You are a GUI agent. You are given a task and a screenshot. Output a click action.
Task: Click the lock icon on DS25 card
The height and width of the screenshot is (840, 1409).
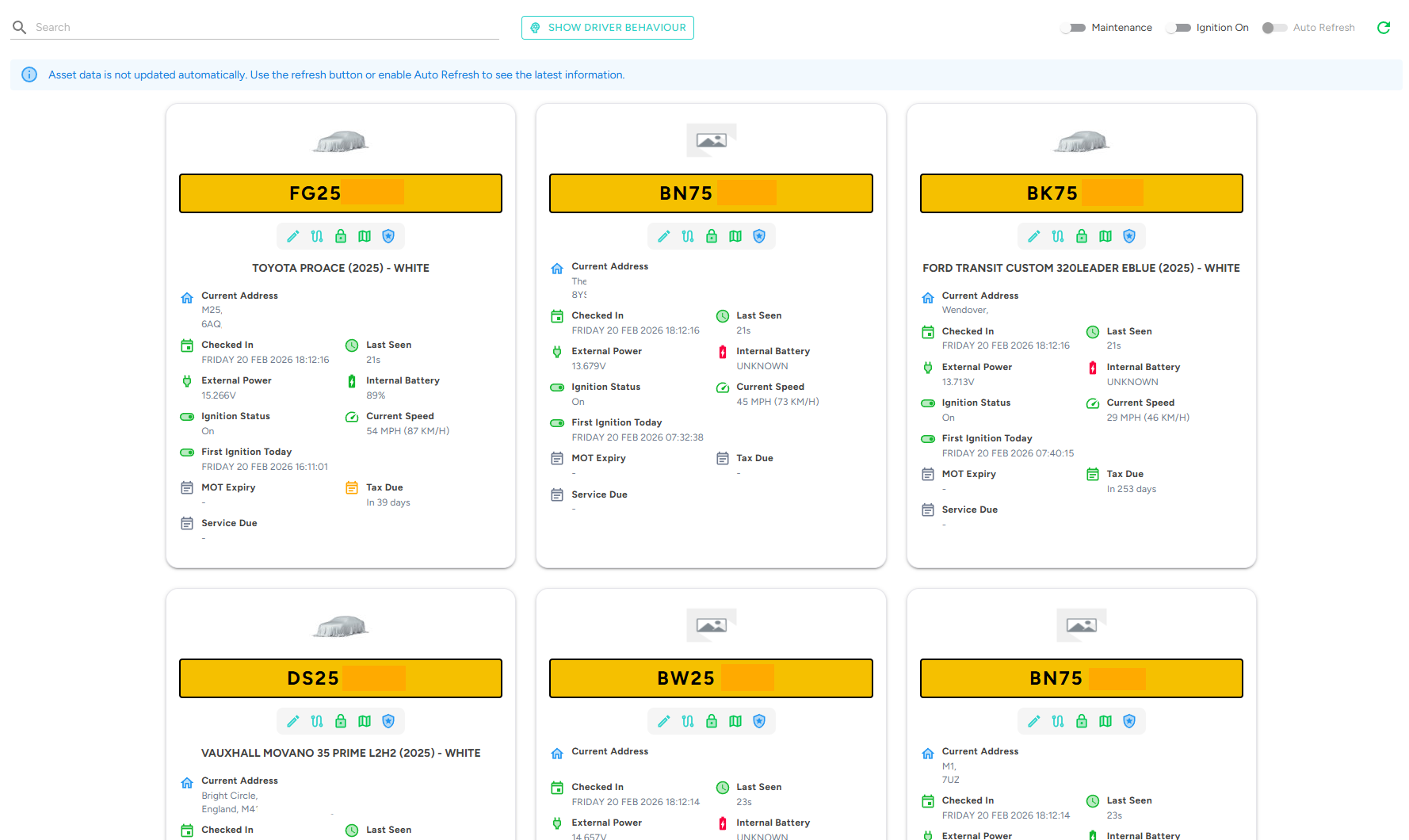[341, 721]
